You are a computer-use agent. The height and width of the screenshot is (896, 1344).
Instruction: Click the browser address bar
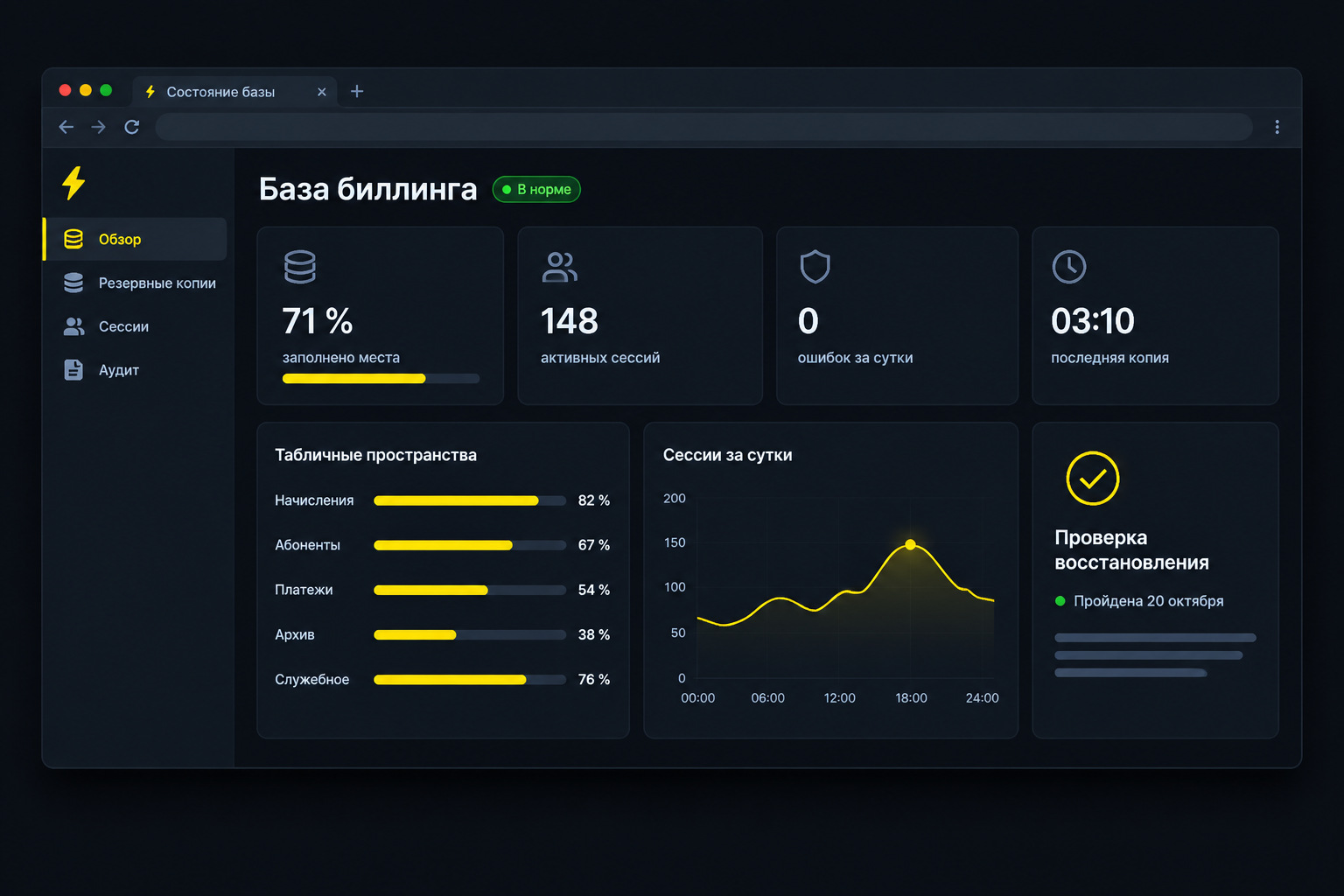pos(703,127)
